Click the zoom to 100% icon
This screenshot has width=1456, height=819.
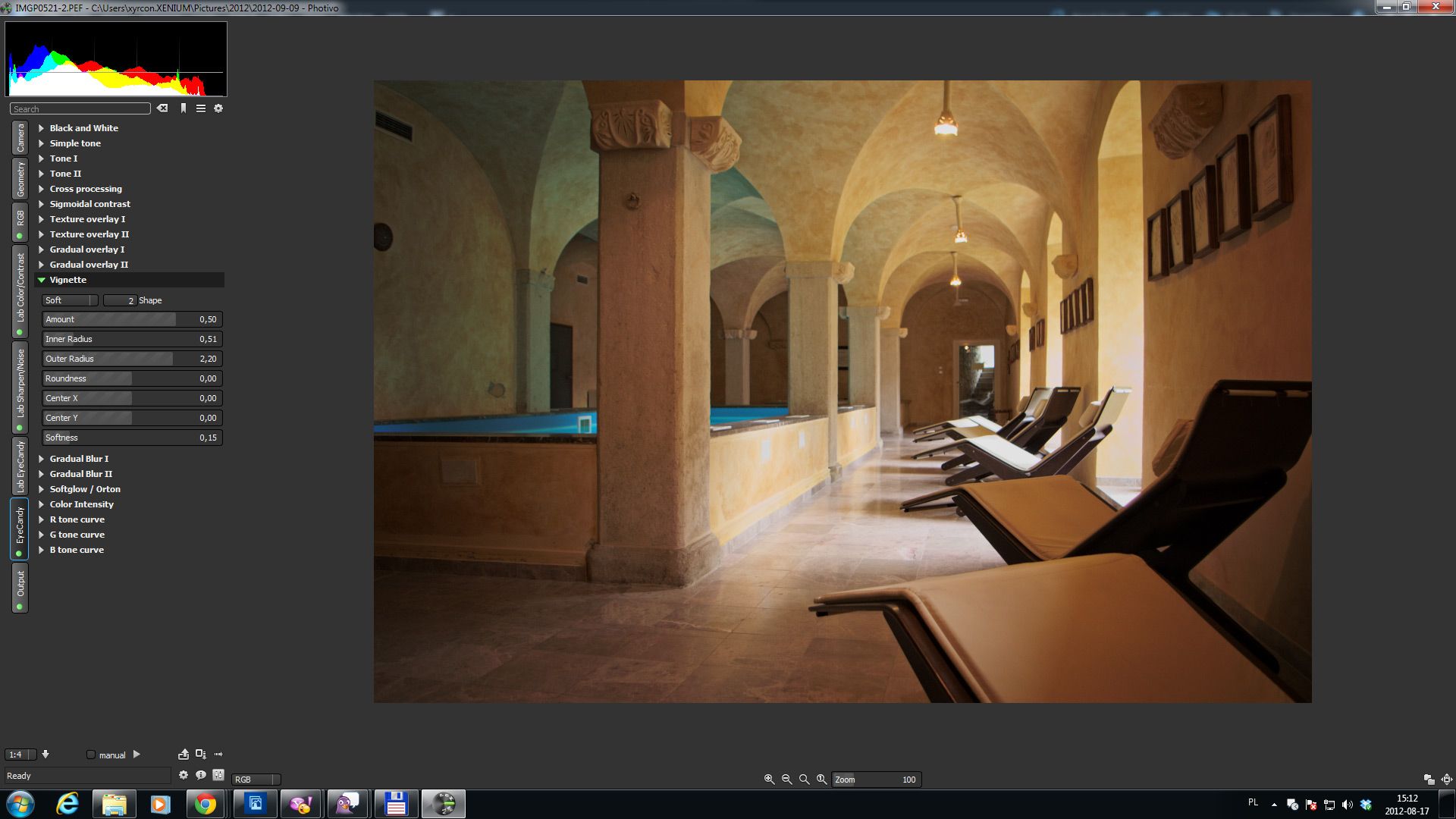(821, 780)
